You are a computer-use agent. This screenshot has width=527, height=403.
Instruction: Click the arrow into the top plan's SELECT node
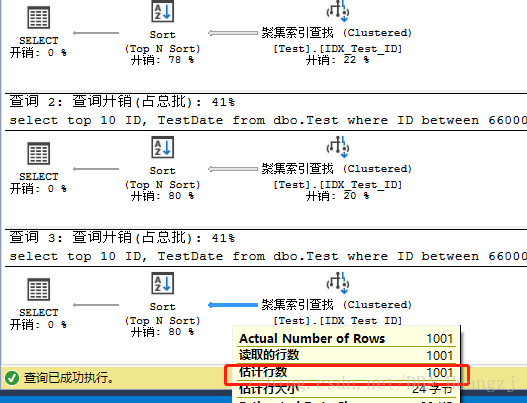coord(96,33)
